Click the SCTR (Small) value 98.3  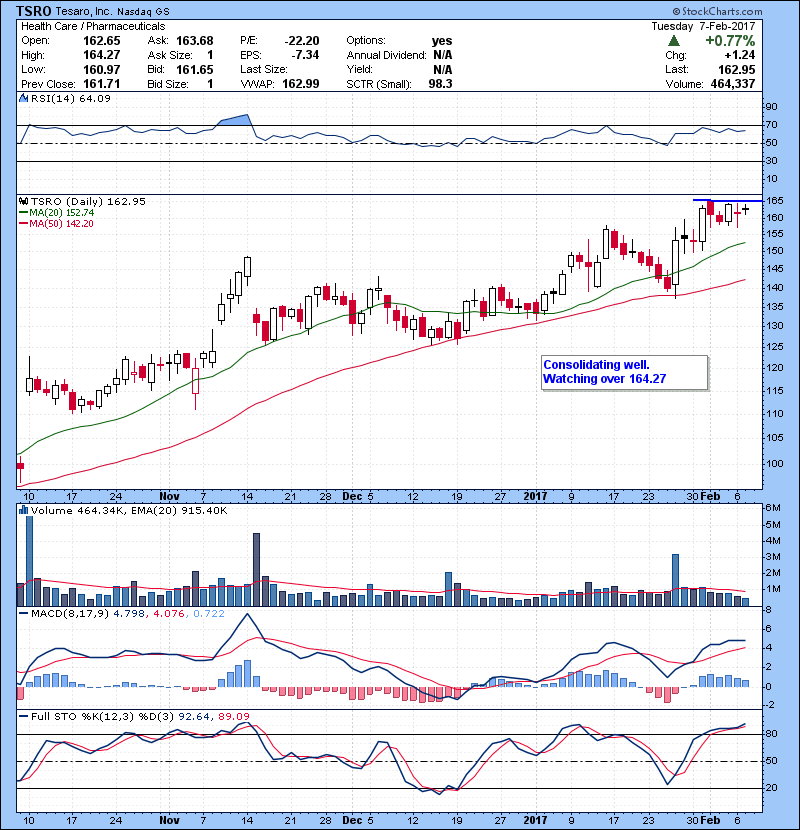tap(441, 84)
